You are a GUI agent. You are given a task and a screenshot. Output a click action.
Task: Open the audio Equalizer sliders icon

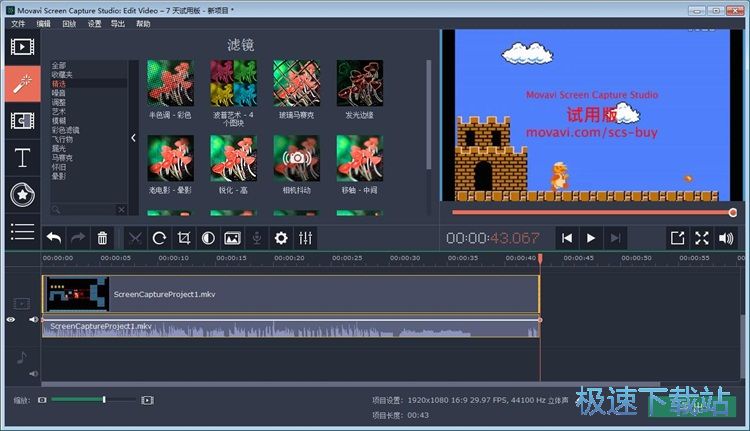point(306,238)
